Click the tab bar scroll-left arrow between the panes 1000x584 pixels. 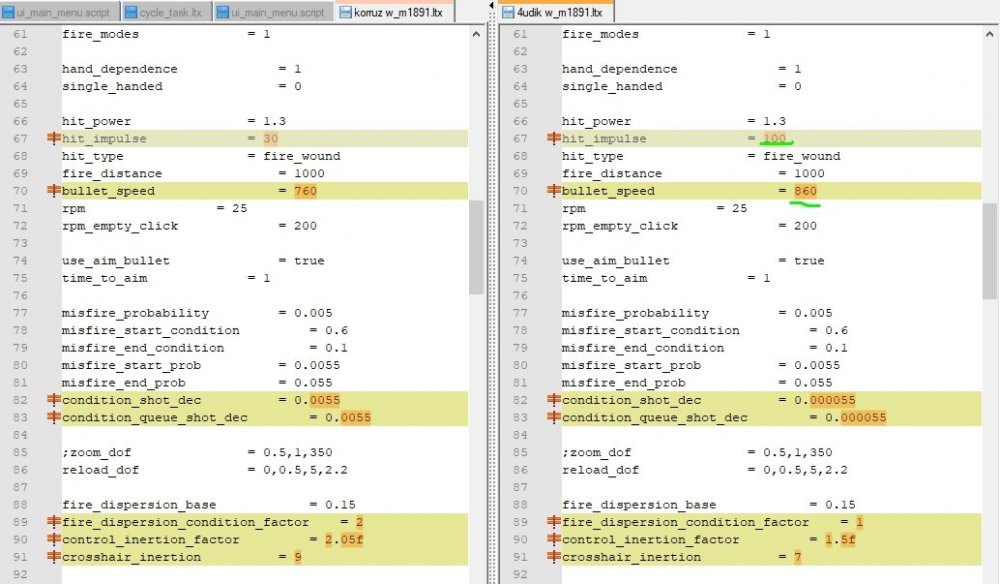[491, 7]
